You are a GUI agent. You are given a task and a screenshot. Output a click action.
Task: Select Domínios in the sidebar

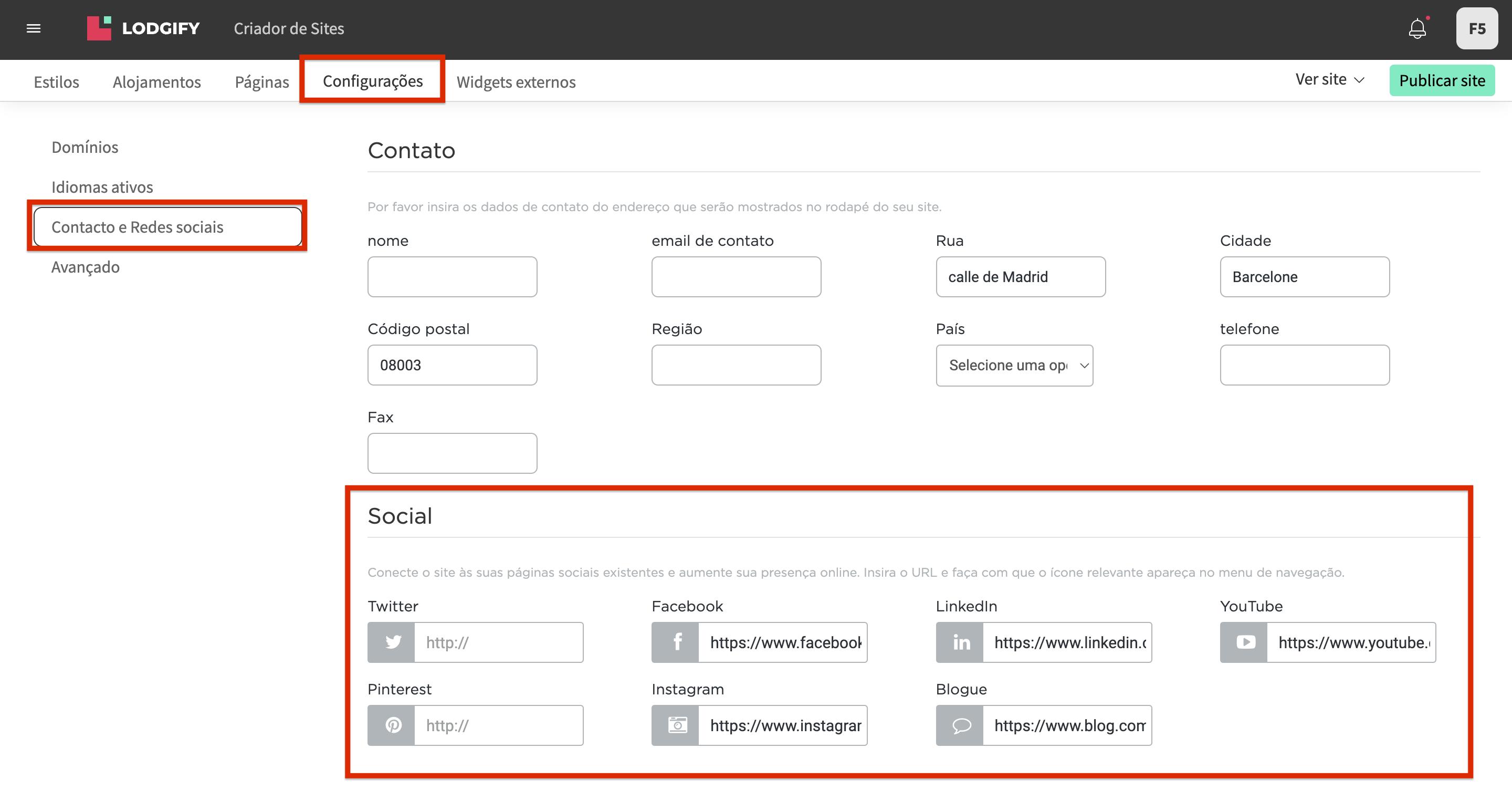click(x=85, y=147)
